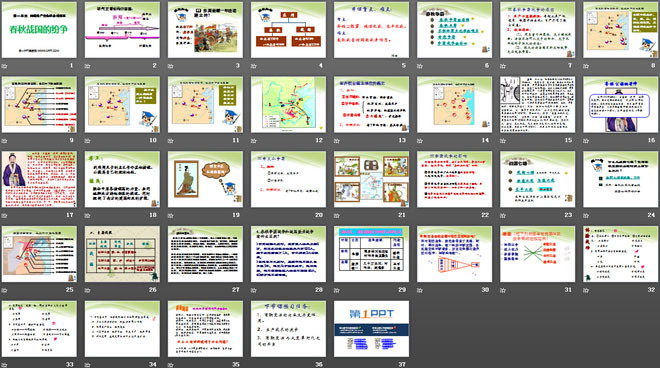
Task: Select final slide 37 第1PPT
Action: pos(371,329)
